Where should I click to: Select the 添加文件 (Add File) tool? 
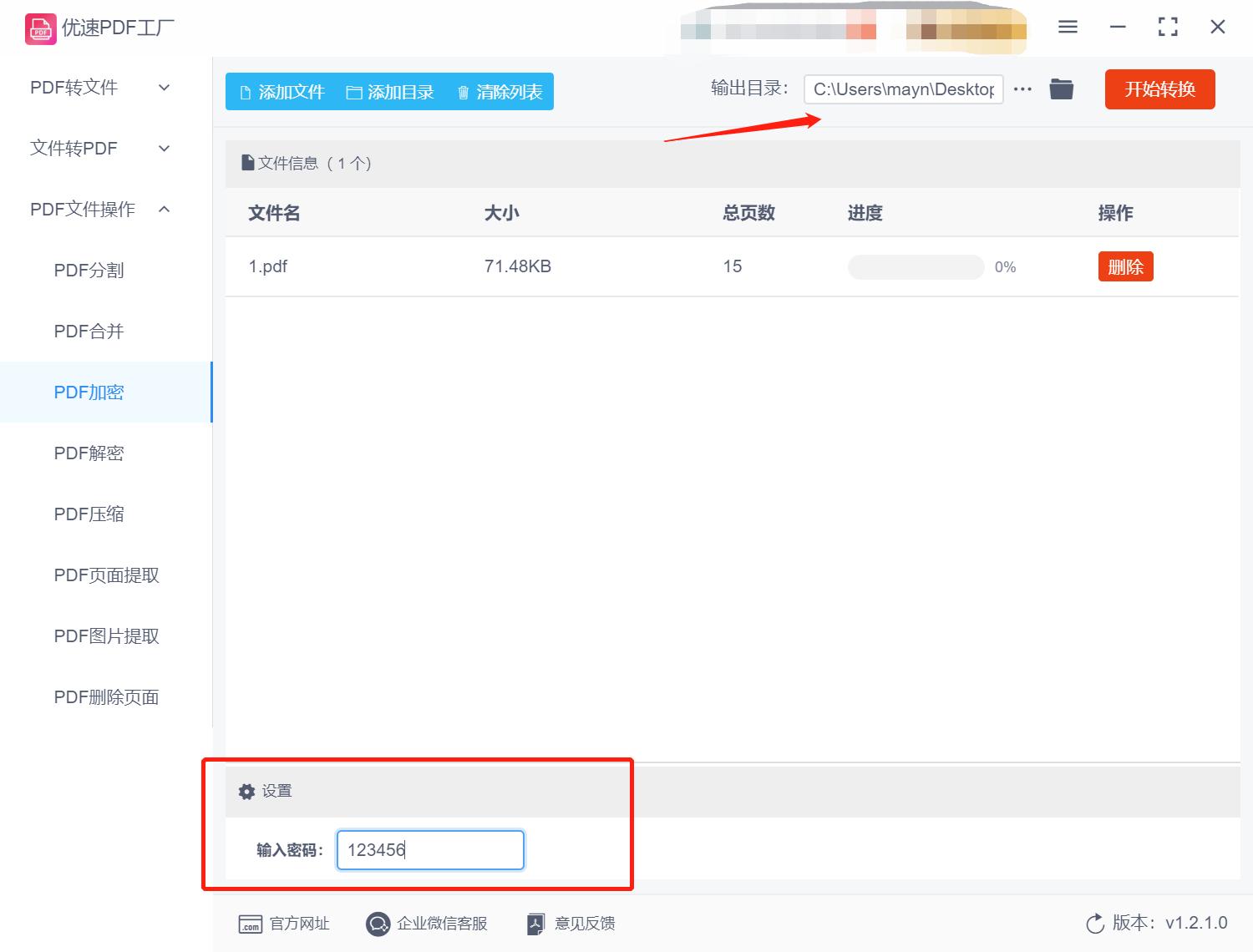click(x=280, y=92)
